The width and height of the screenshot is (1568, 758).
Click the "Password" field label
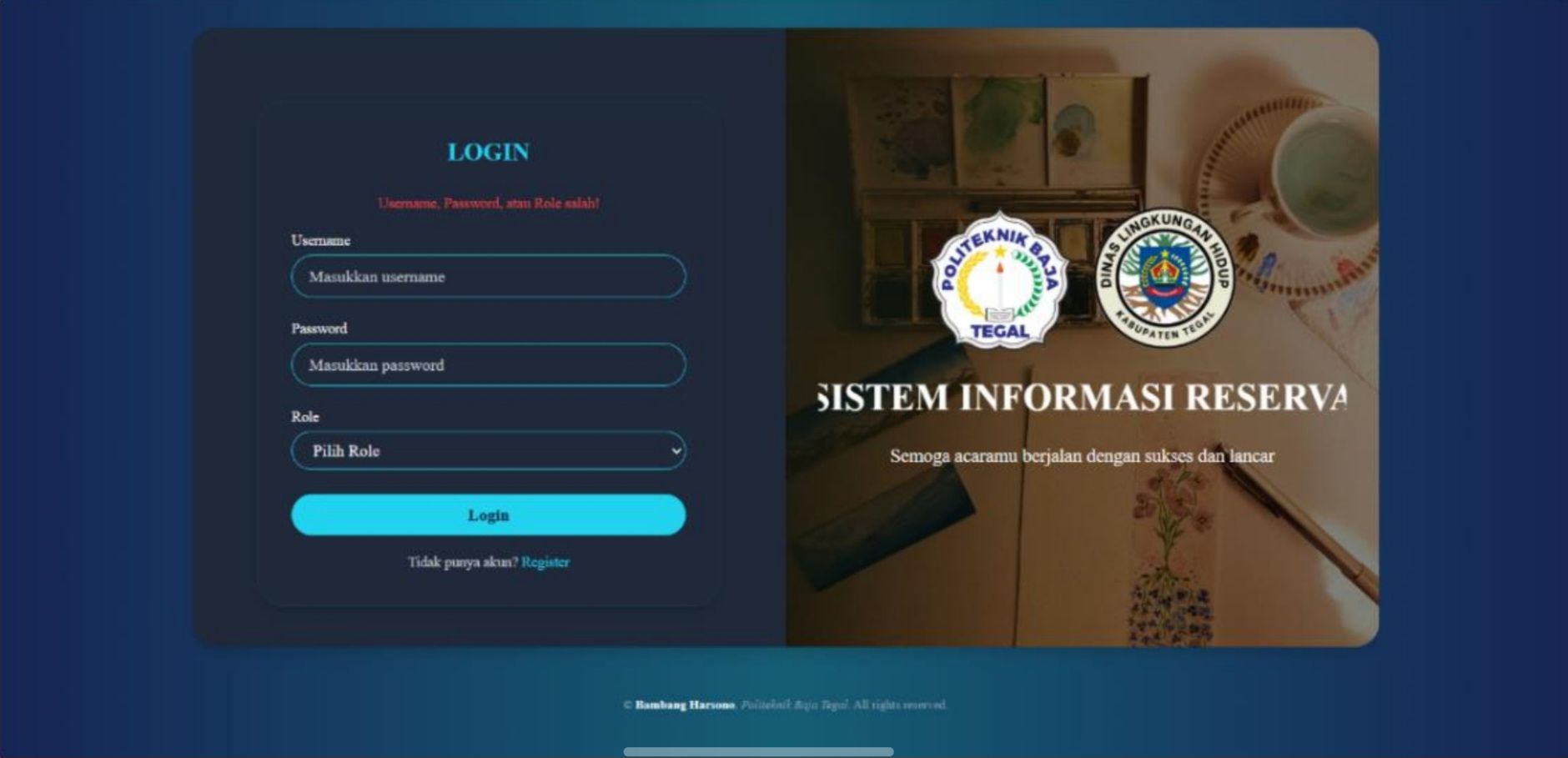[x=319, y=329]
